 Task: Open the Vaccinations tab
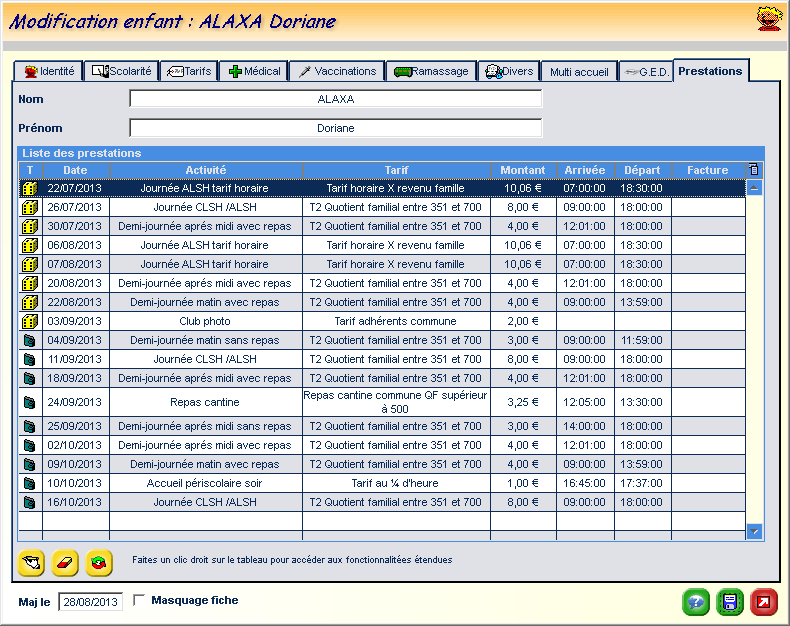click(337, 71)
